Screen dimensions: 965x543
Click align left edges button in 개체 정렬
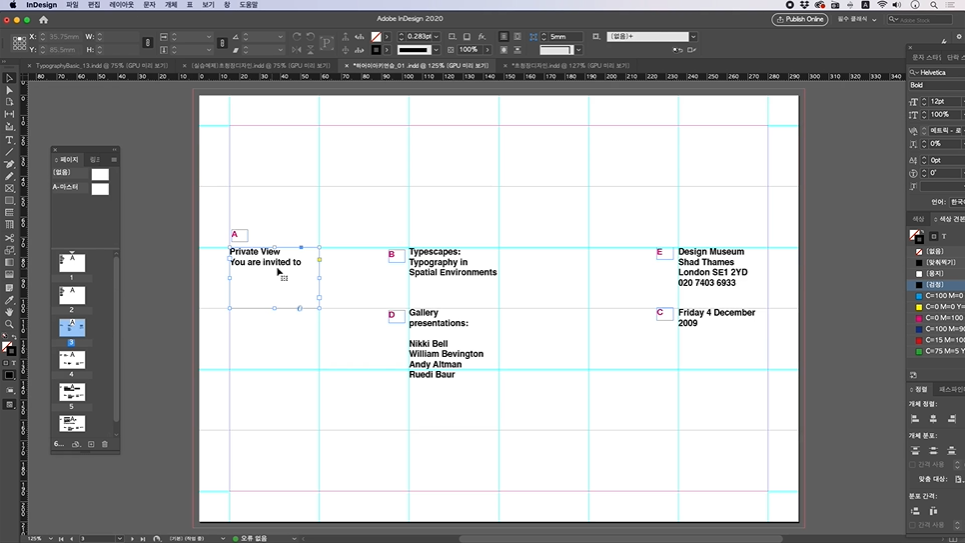click(x=915, y=419)
